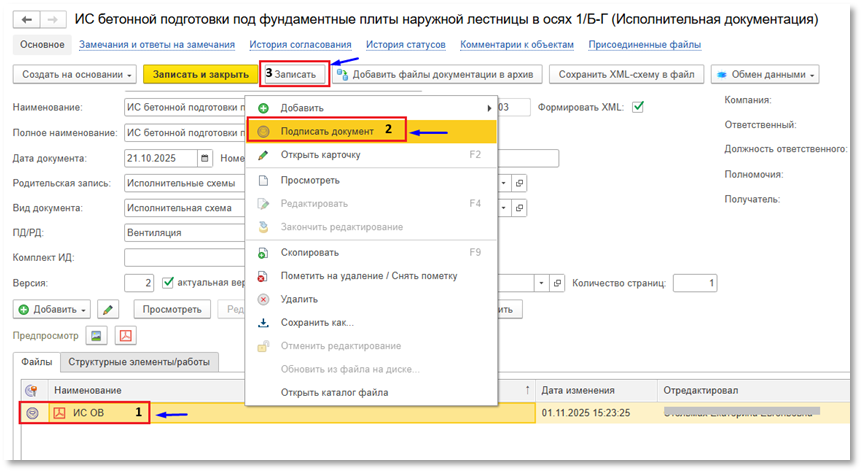The image size is (863, 473).
Task: Click the PDF icon of ИС ОВ file
Action: 59,412
